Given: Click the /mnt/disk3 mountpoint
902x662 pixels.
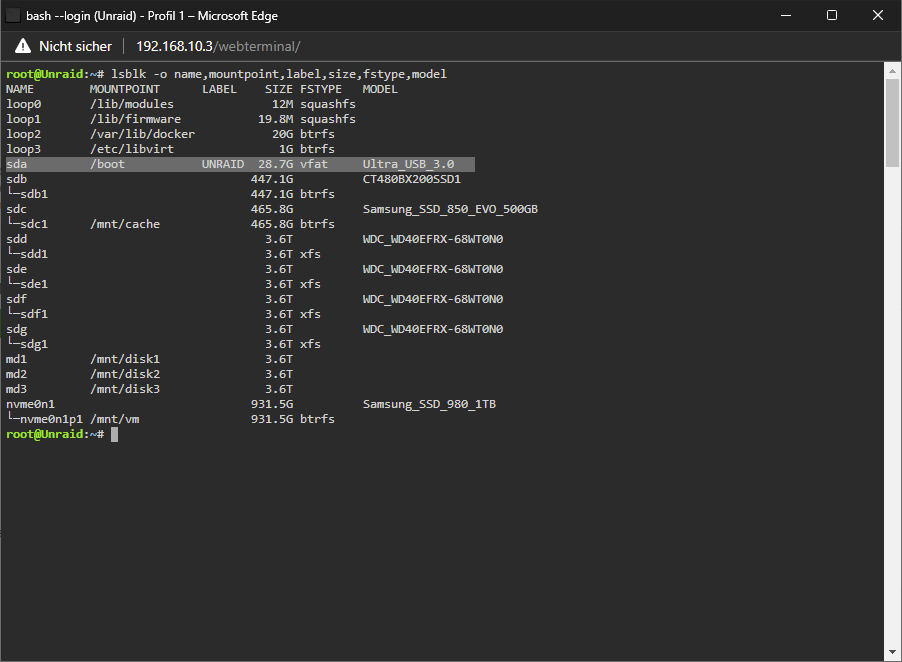Looking at the screenshot, I should click(125, 389).
